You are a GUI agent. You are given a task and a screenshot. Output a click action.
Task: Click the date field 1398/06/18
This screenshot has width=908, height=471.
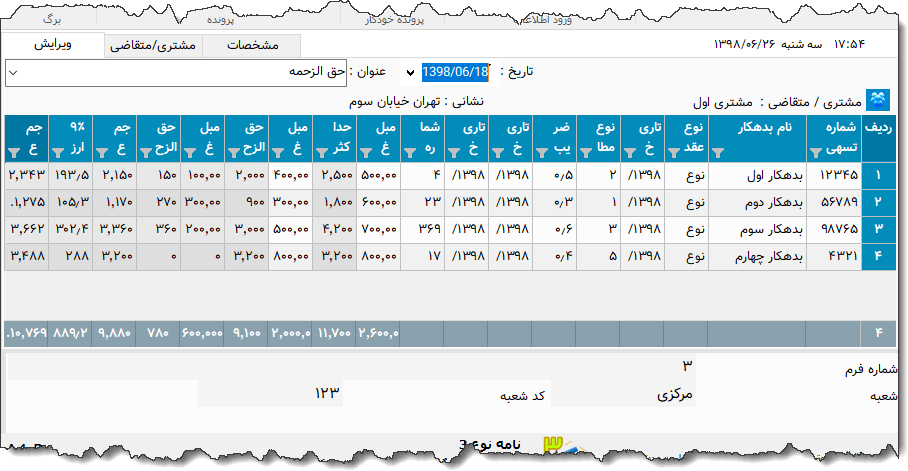pos(455,72)
